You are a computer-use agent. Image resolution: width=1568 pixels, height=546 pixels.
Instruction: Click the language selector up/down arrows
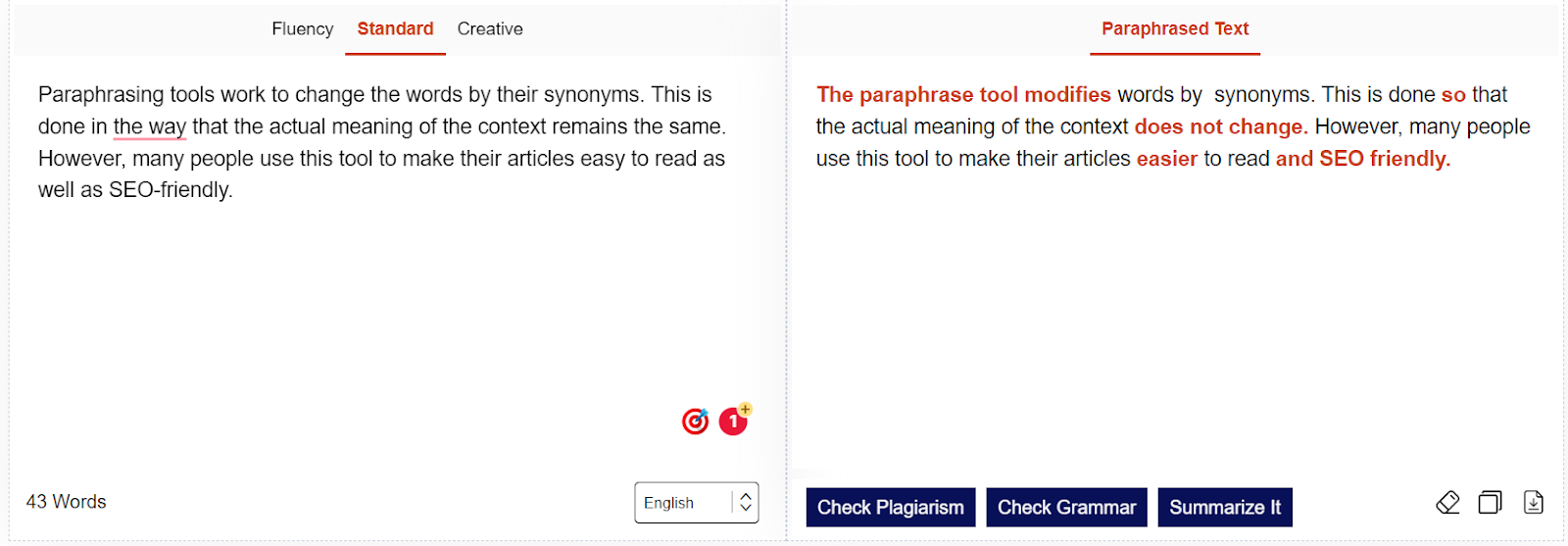pyautogui.click(x=746, y=503)
